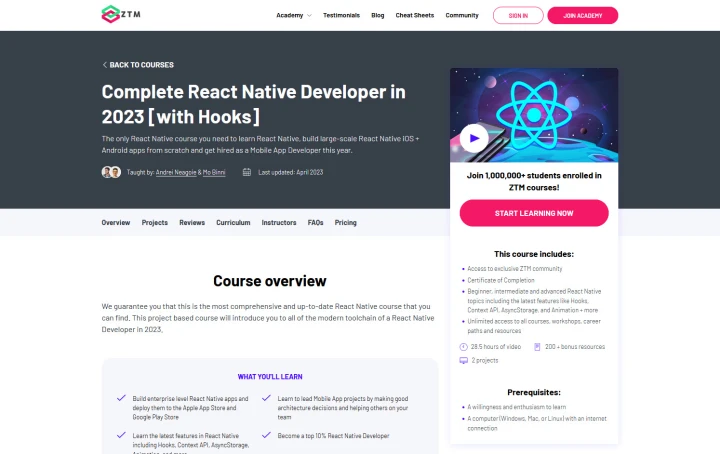Click 'Unlimited access to all courses' item

[x=534, y=326]
